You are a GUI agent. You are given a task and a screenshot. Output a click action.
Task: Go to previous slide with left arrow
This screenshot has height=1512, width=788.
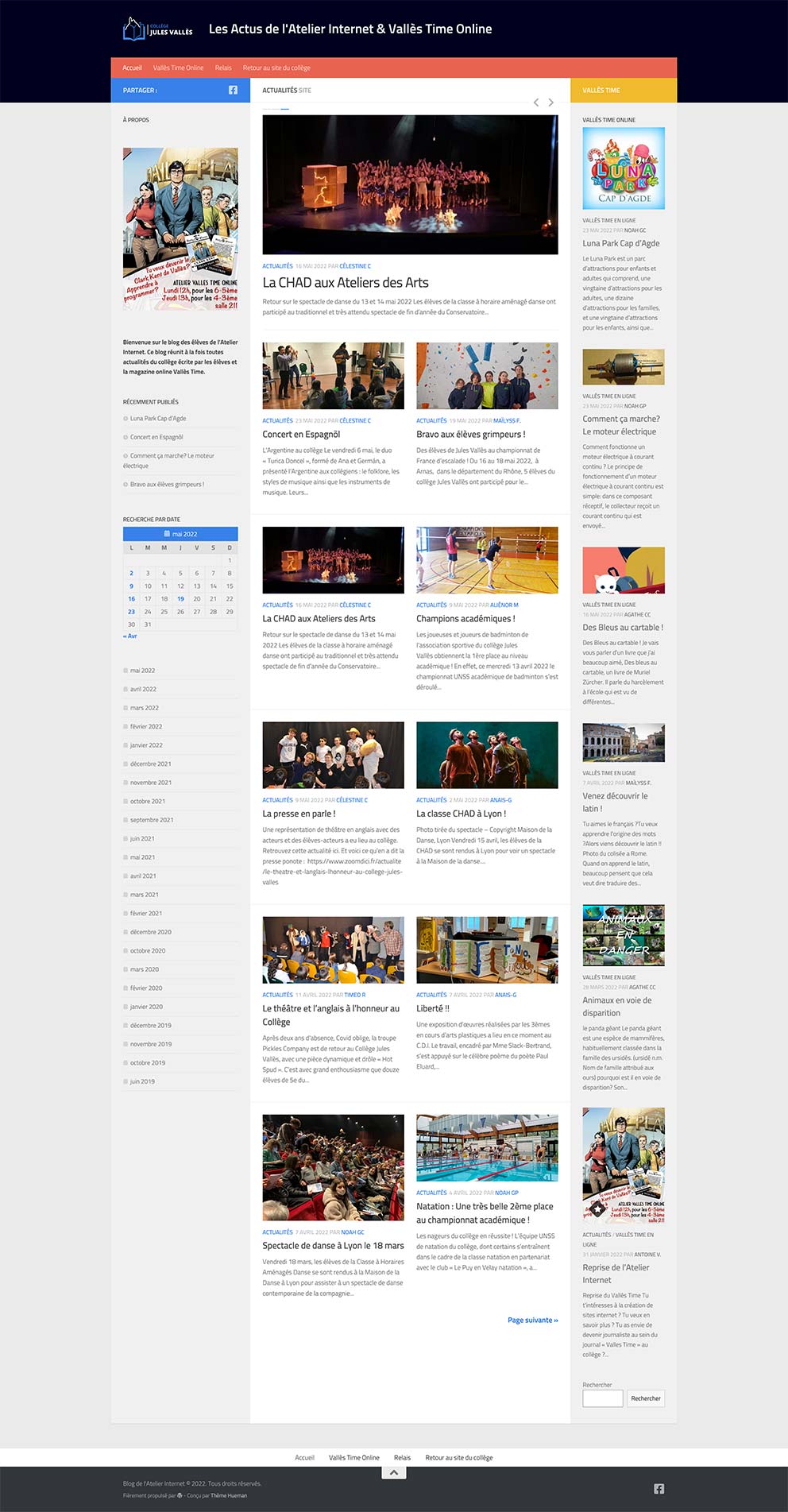(536, 102)
